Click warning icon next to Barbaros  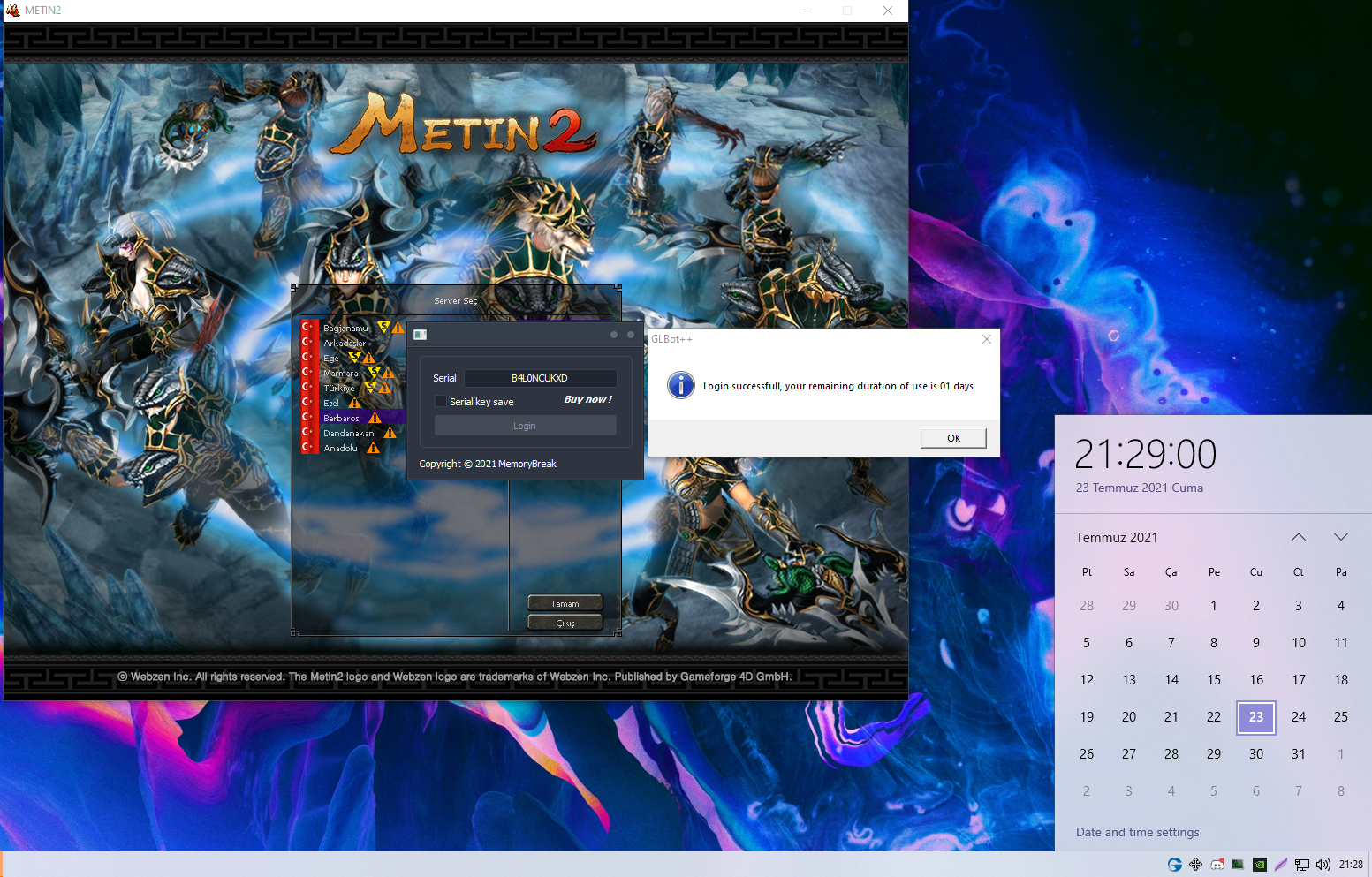(x=375, y=418)
